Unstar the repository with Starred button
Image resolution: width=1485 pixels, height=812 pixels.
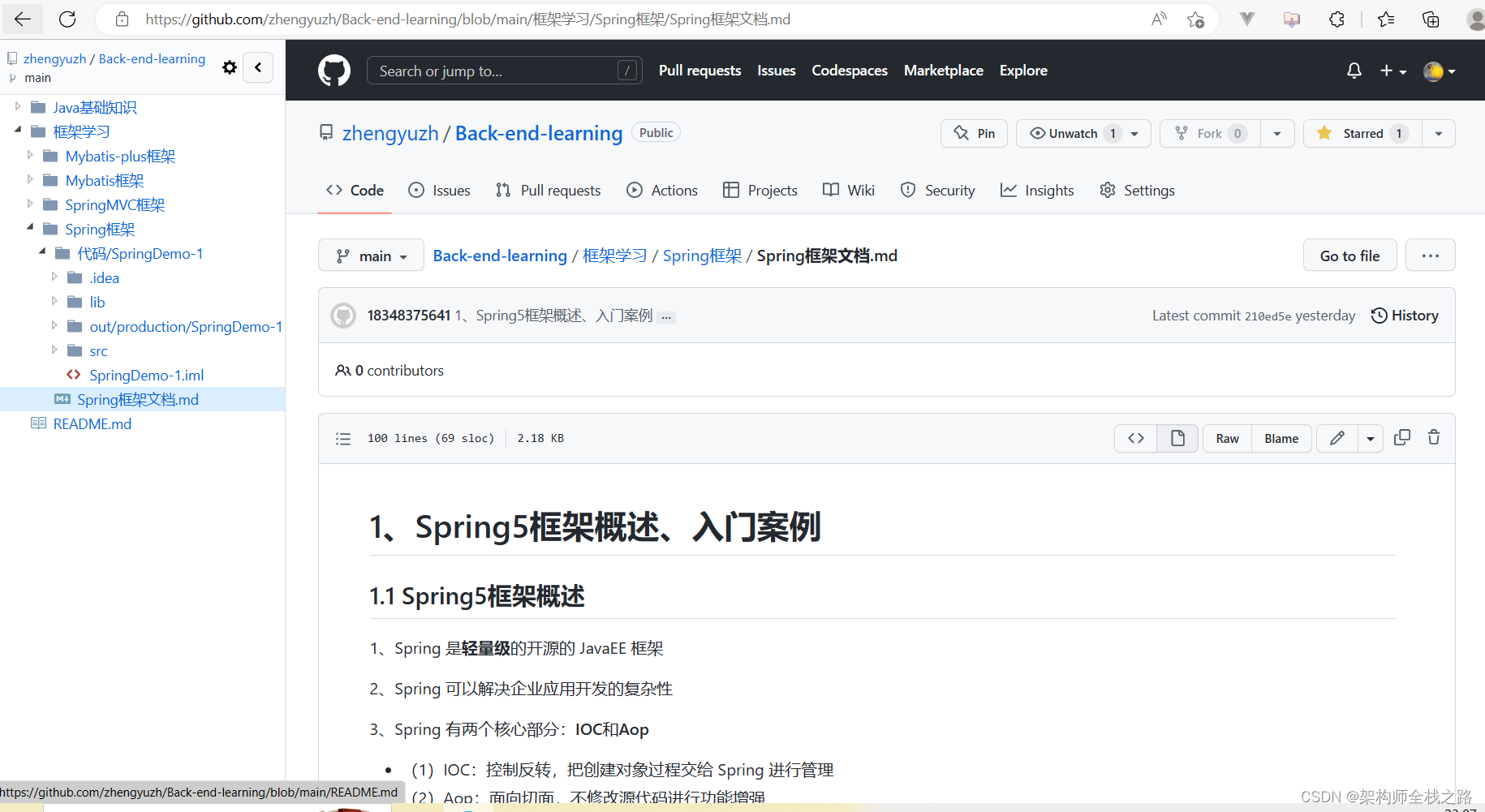tap(1362, 133)
